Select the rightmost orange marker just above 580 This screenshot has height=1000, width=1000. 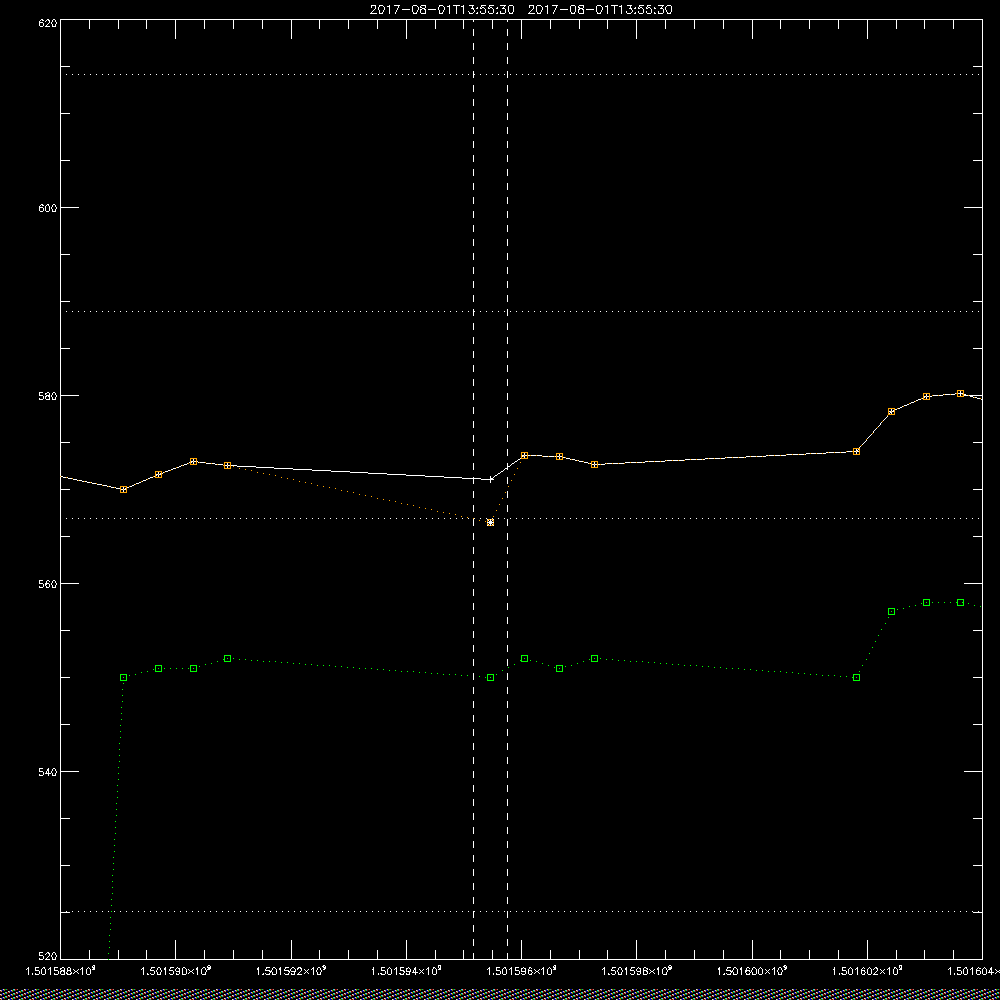960,393
